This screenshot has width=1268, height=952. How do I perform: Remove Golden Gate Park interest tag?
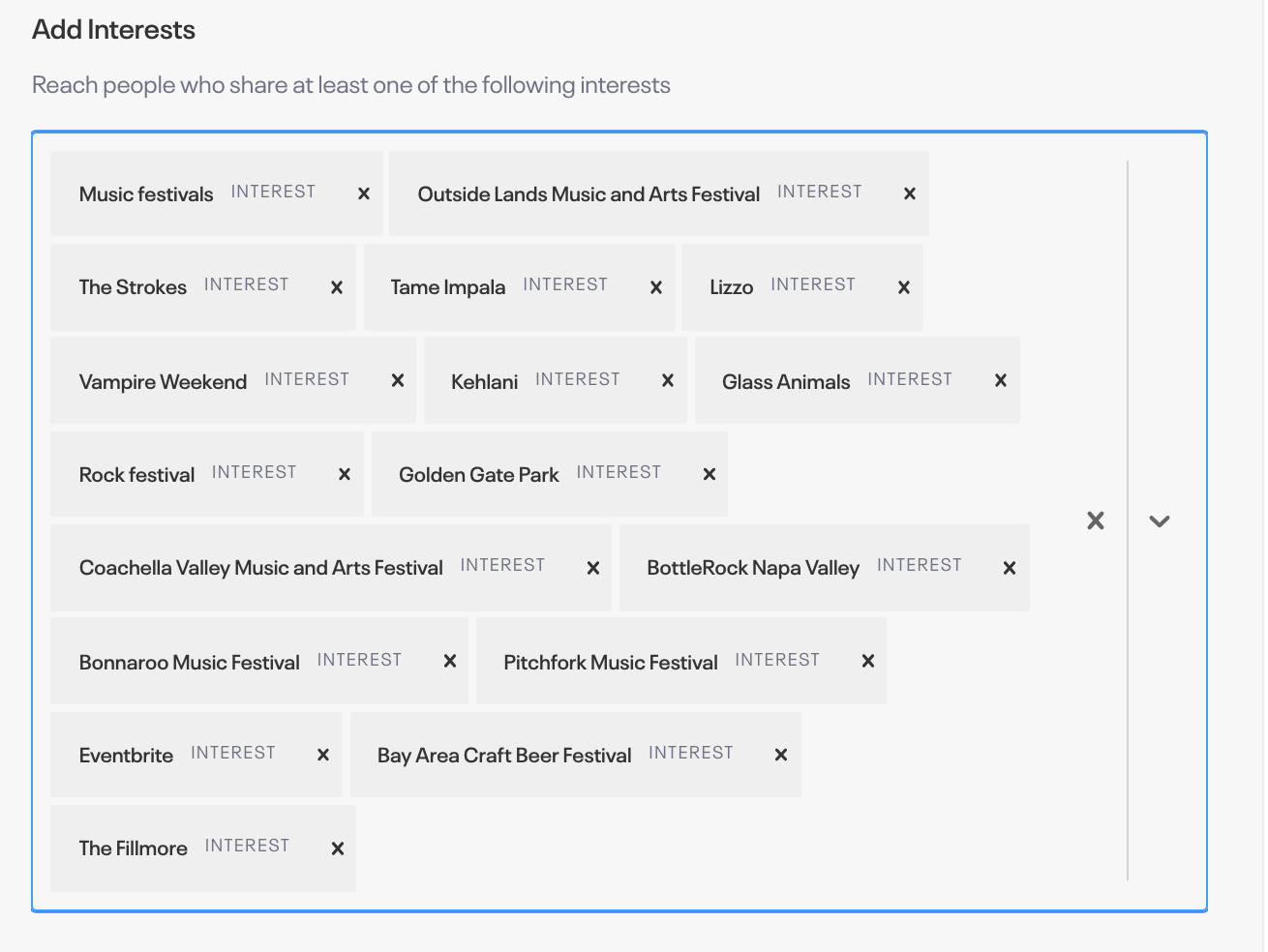coord(709,474)
